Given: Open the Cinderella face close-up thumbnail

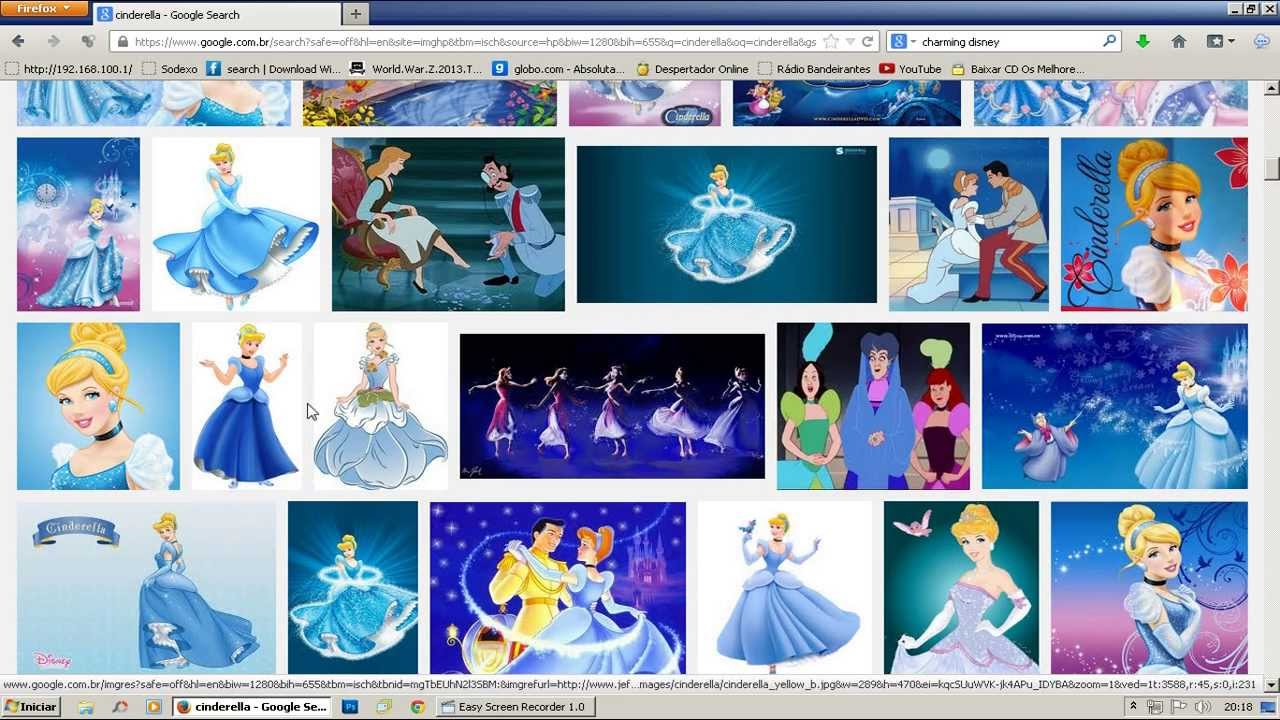Looking at the screenshot, I should point(98,406).
